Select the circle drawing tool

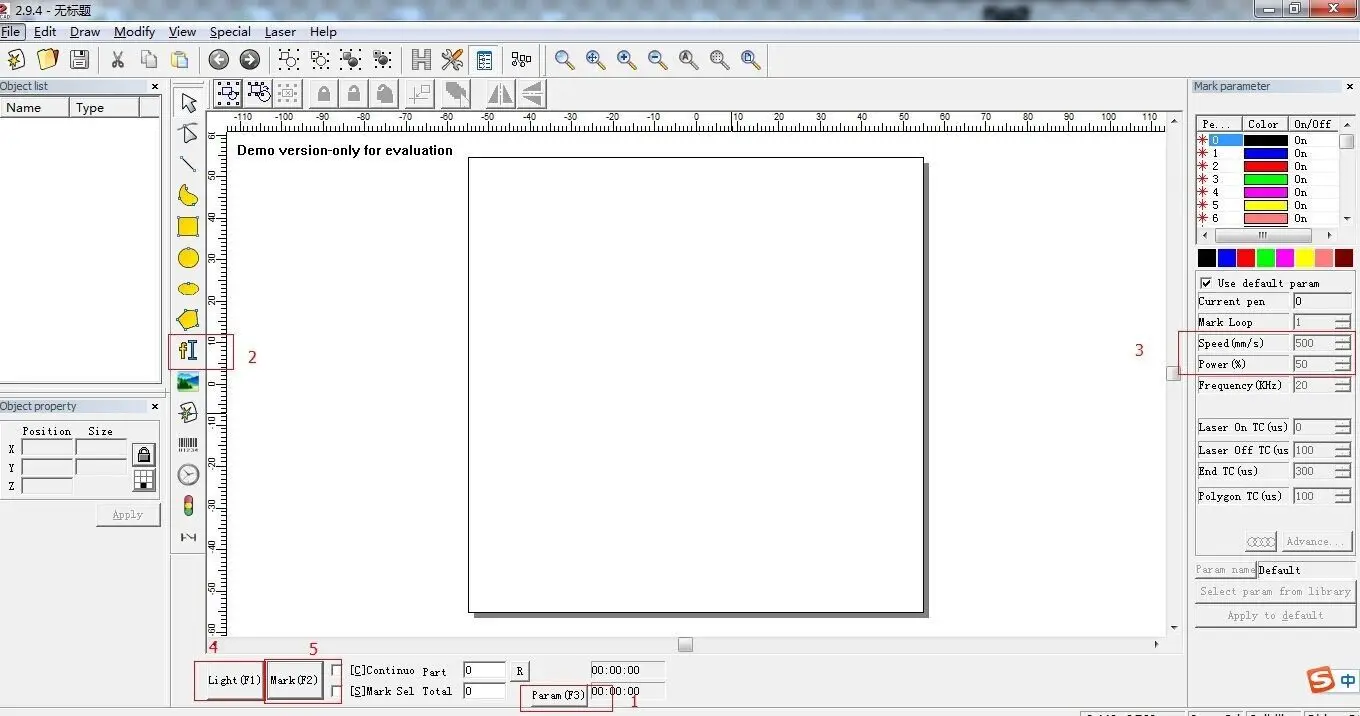coord(188,258)
